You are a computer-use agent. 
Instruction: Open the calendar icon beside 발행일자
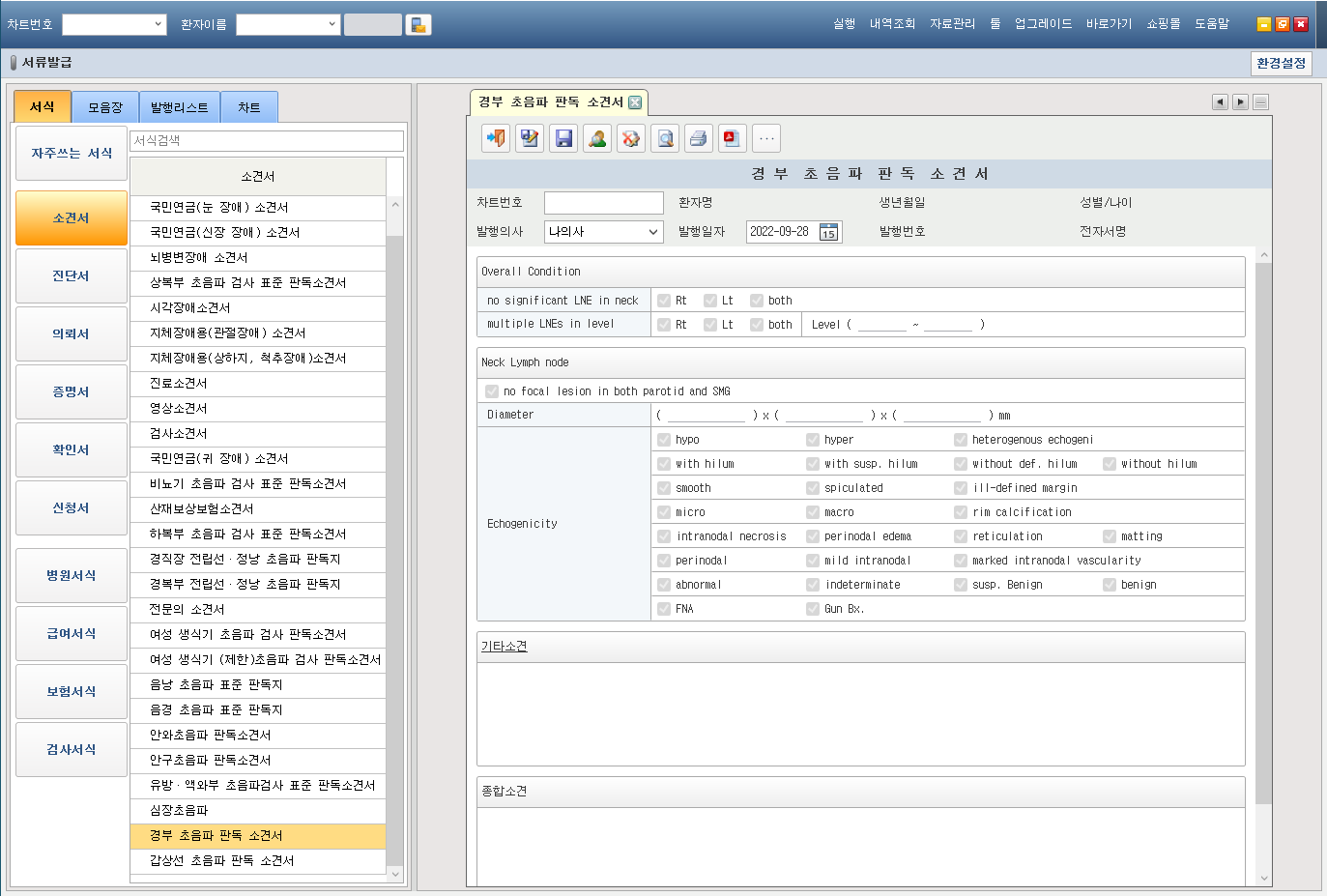(828, 232)
